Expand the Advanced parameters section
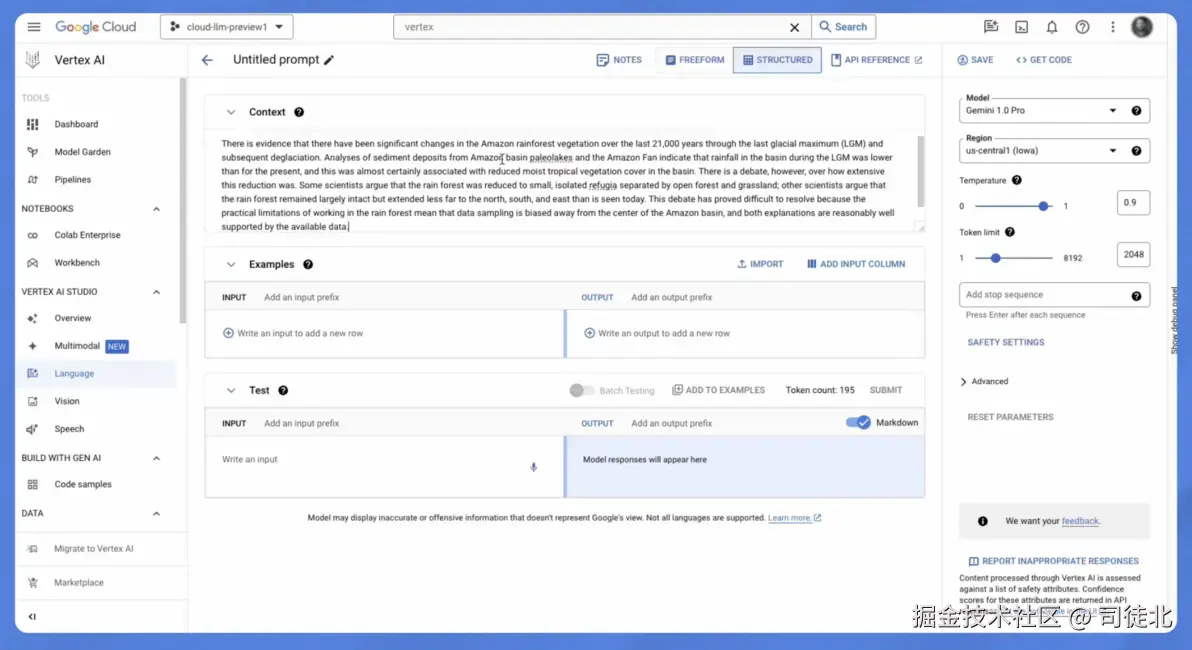This screenshot has height=650, width=1192. [x=984, y=382]
